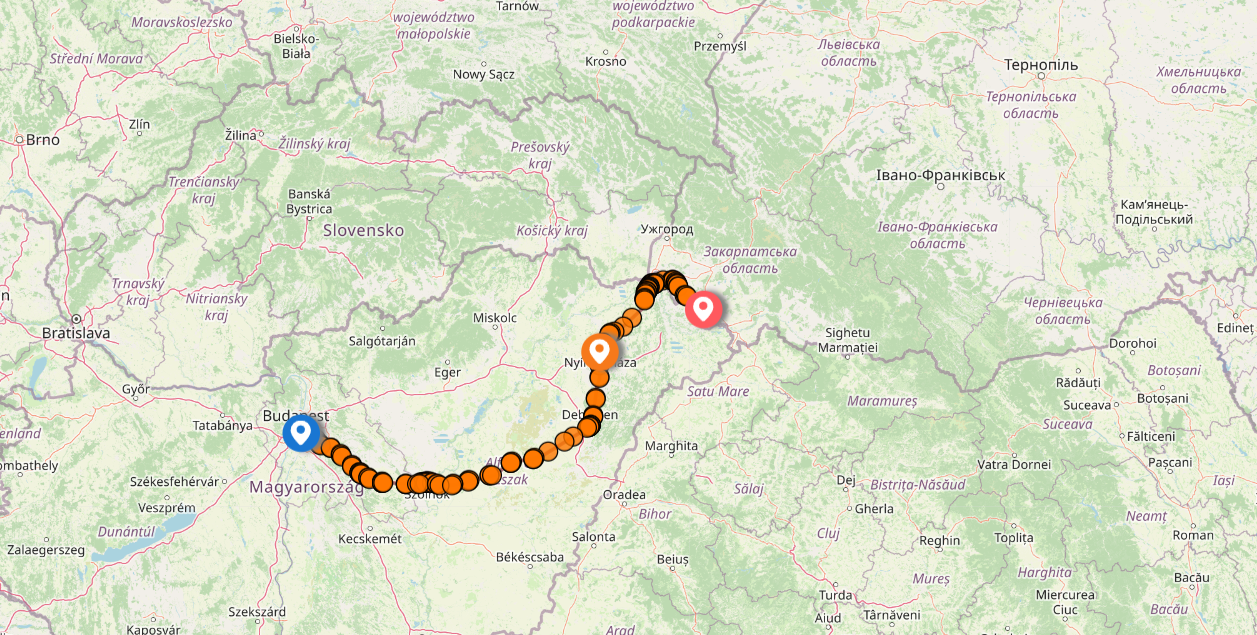Click the Kecskemét city label
The height and width of the screenshot is (635, 1257).
click(x=370, y=538)
